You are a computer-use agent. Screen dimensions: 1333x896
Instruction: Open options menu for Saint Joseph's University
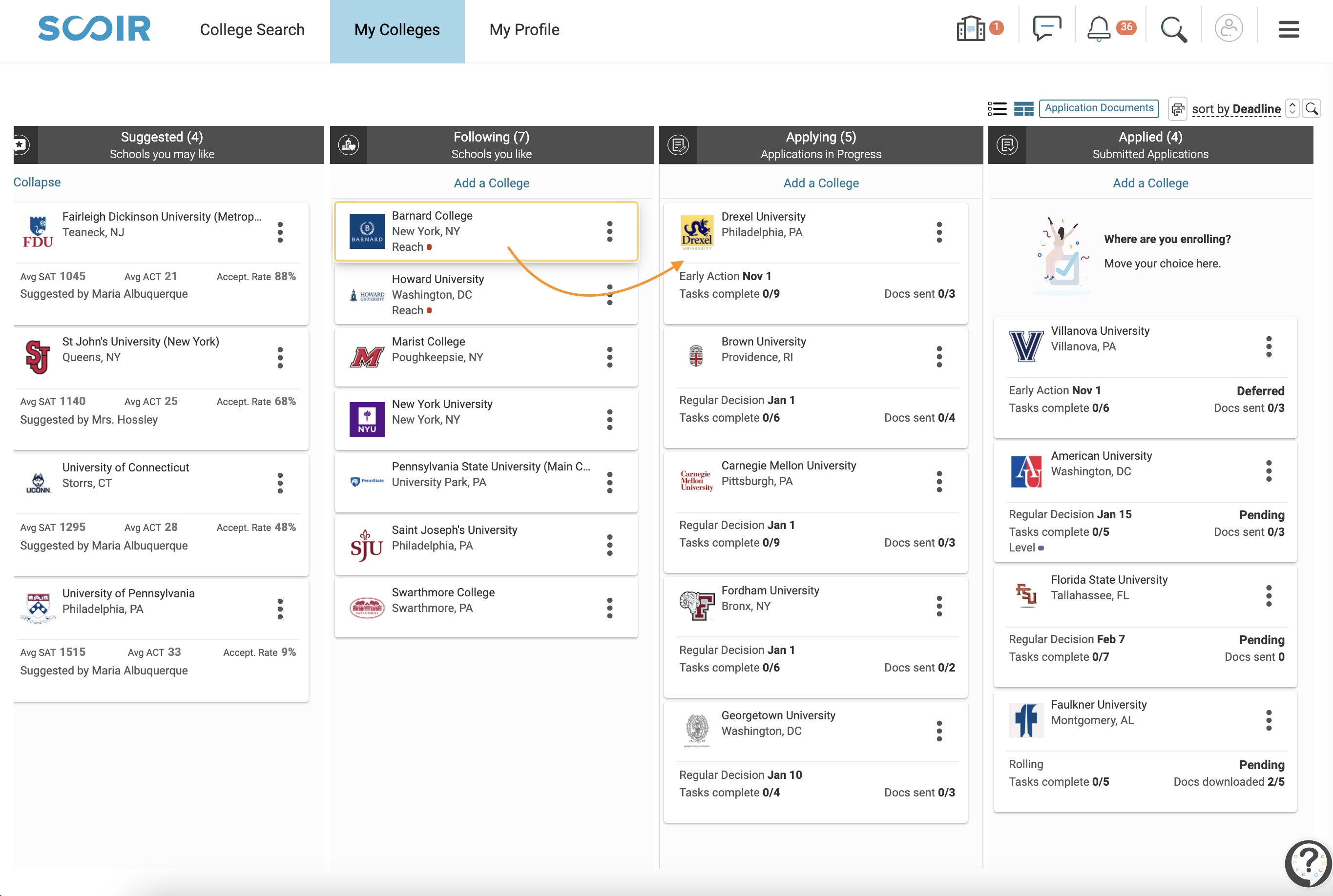coord(610,545)
